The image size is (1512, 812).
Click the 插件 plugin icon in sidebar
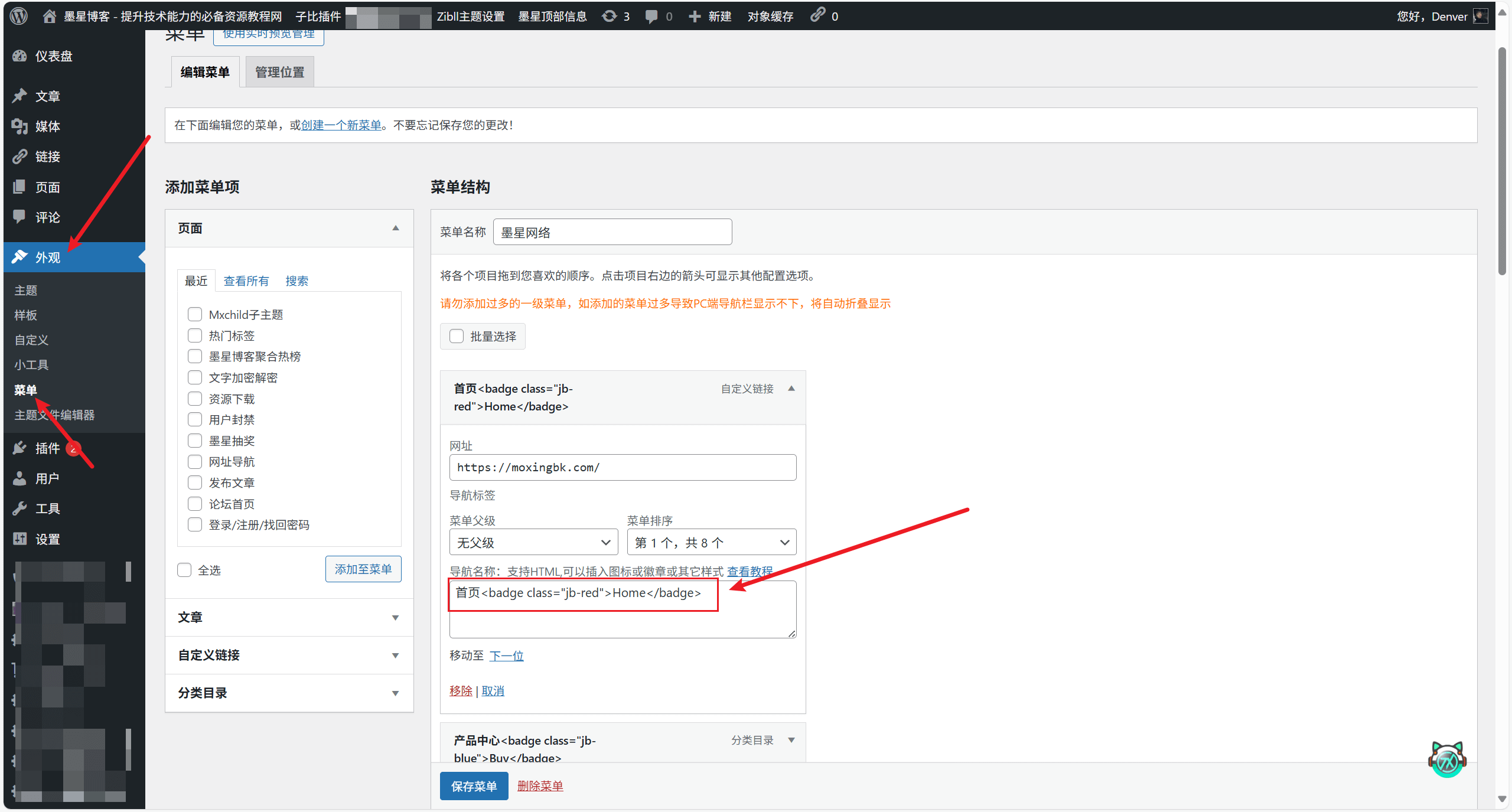19,448
